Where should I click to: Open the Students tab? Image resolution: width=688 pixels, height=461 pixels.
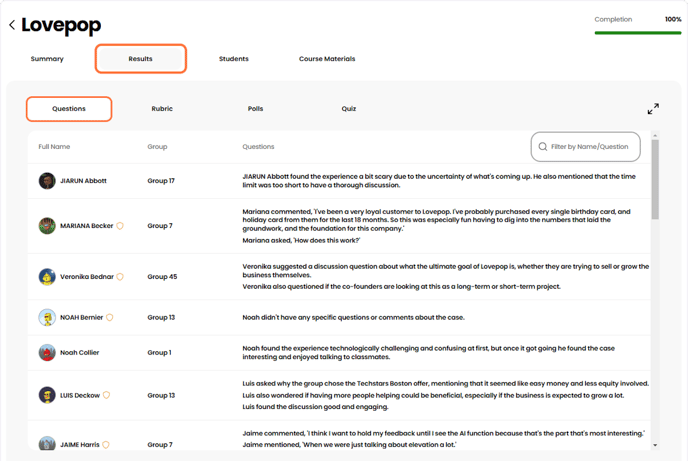click(x=234, y=59)
